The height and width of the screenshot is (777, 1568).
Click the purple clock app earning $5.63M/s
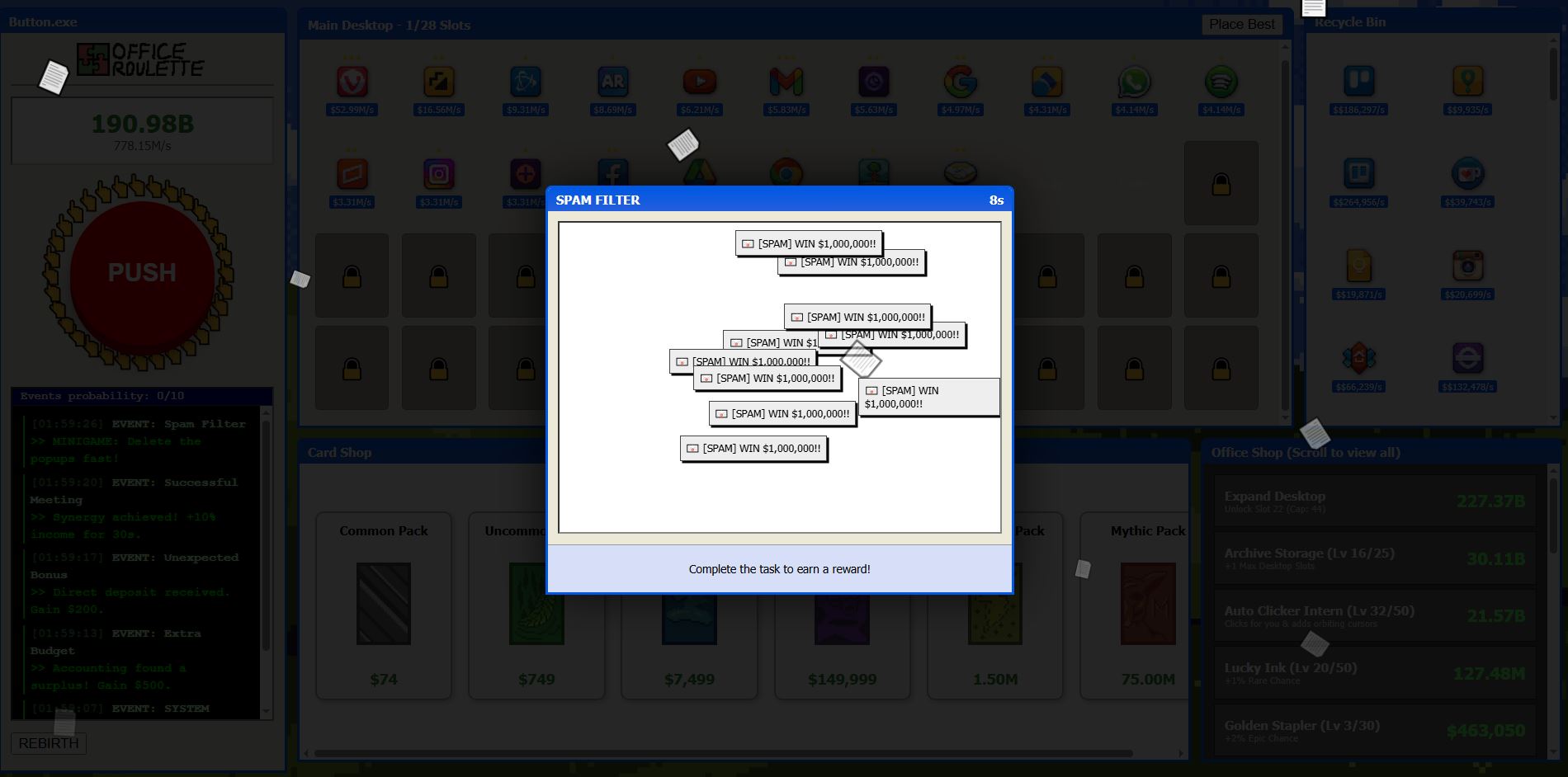coord(874,82)
